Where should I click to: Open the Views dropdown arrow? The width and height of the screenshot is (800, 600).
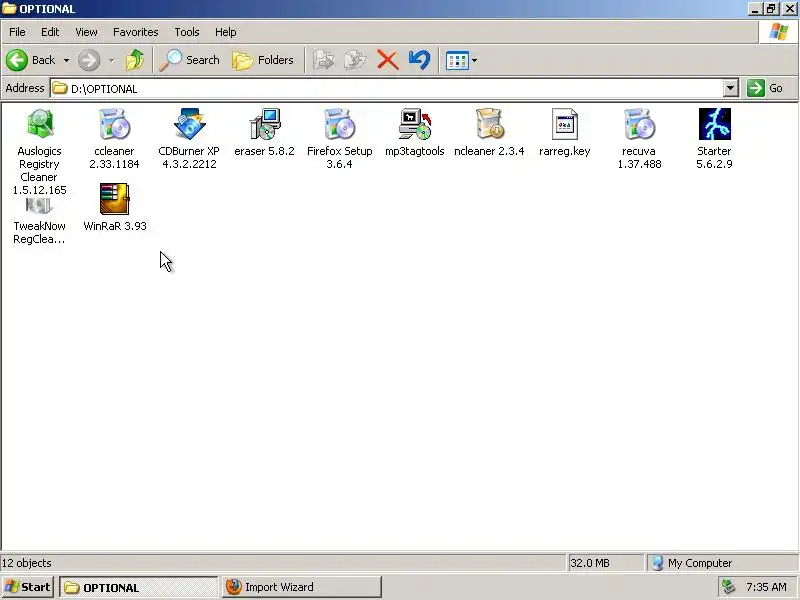(x=474, y=60)
